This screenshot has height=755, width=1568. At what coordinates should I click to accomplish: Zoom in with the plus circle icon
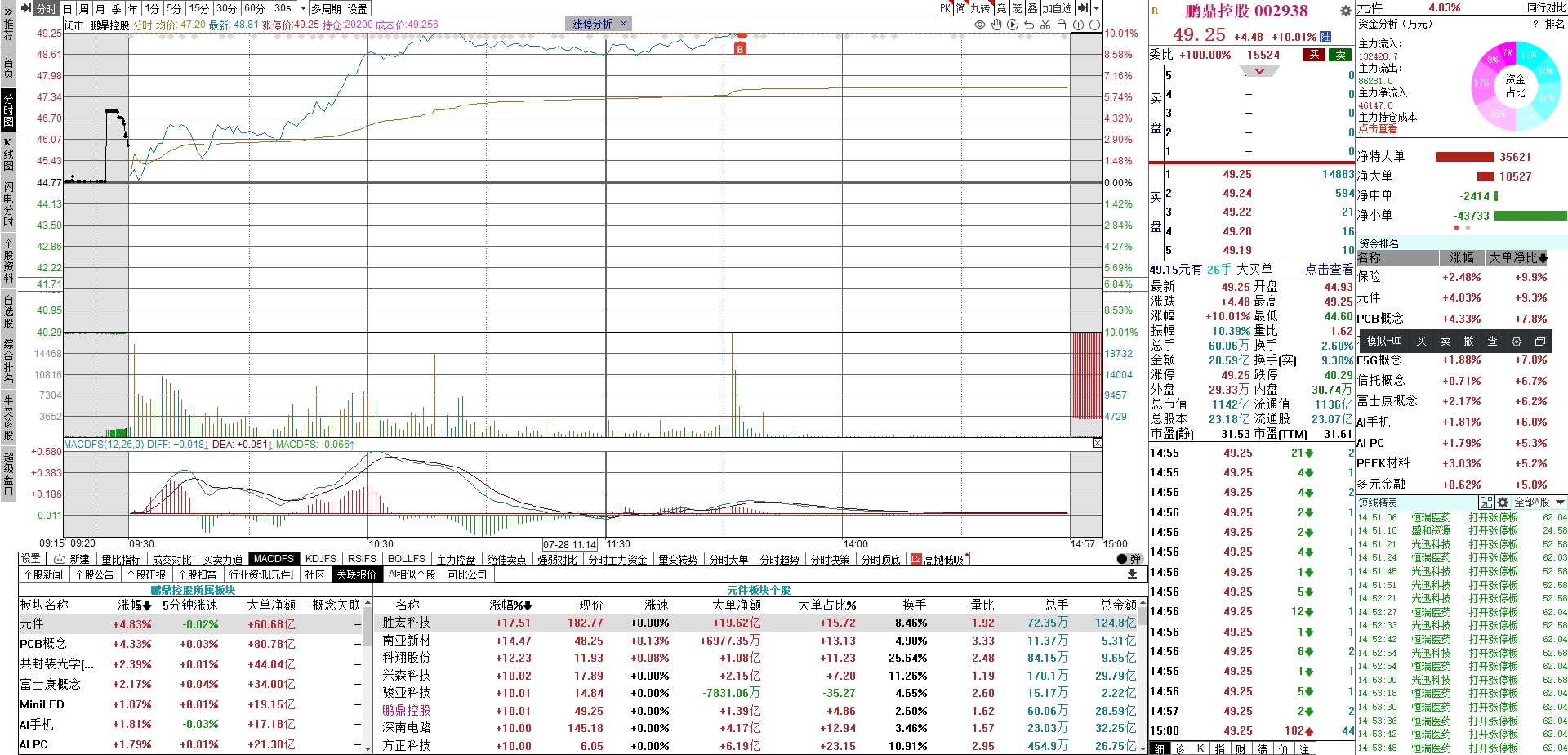[1078, 25]
